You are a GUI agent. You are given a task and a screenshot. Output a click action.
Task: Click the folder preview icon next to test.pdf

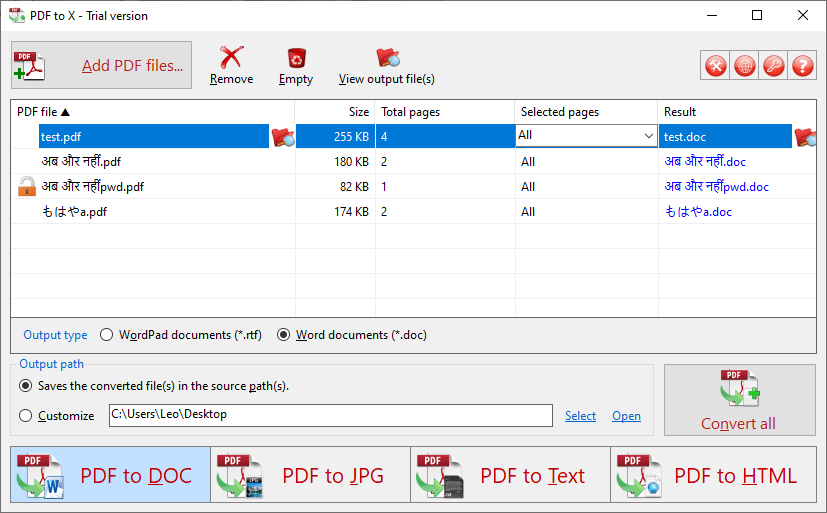click(x=283, y=137)
